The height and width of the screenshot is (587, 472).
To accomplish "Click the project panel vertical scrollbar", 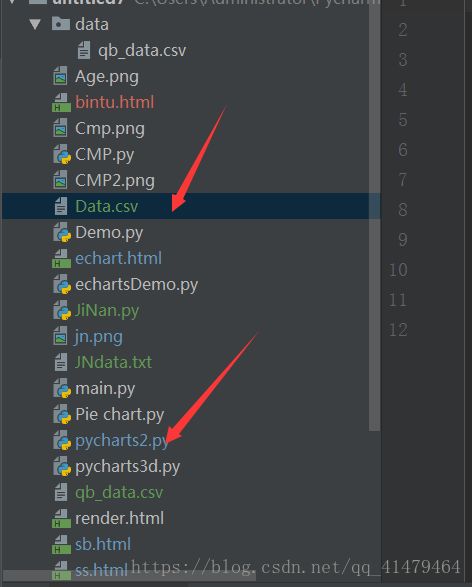I will (374, 215).
